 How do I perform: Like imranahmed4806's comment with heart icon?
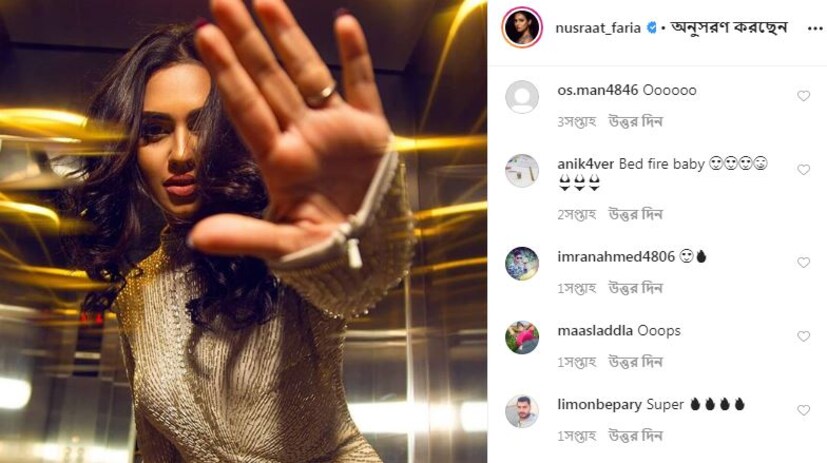tap(803, 262)
